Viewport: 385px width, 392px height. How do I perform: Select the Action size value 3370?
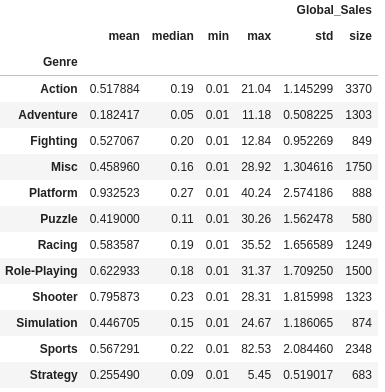click(x=358, y=89)
